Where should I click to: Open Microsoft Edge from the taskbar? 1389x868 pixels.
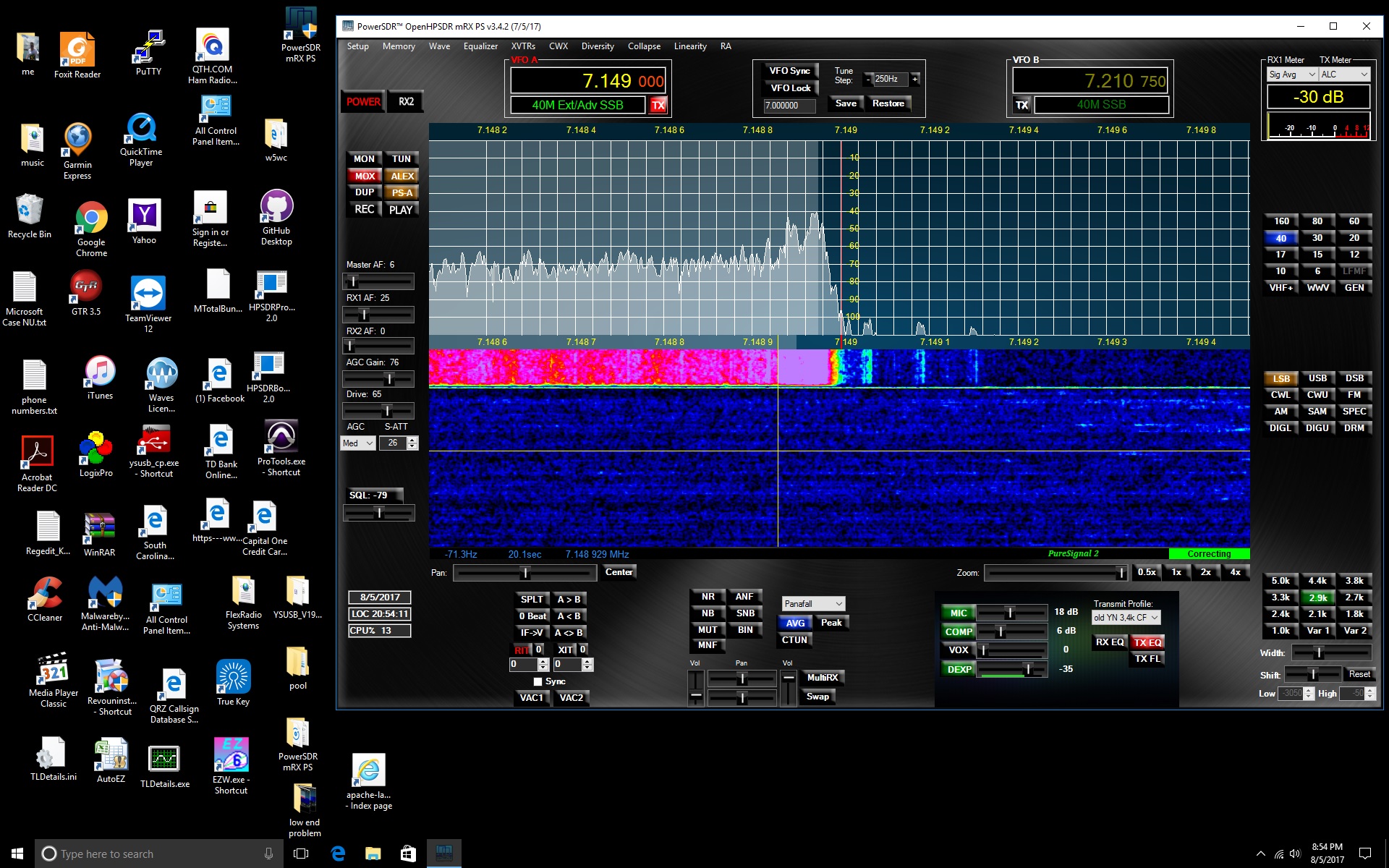(338, 854)
